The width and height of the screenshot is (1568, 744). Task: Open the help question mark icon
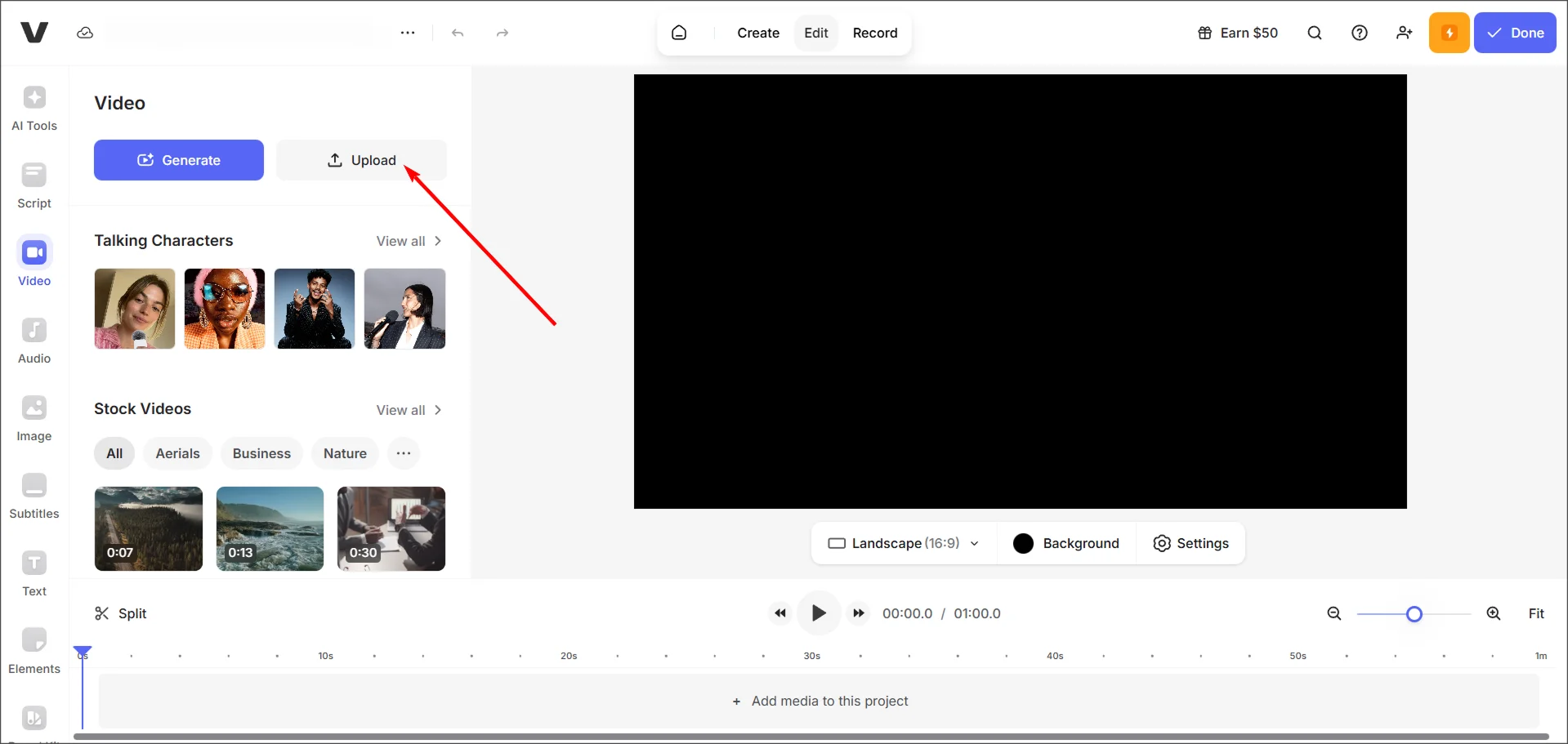[1359, 33]
